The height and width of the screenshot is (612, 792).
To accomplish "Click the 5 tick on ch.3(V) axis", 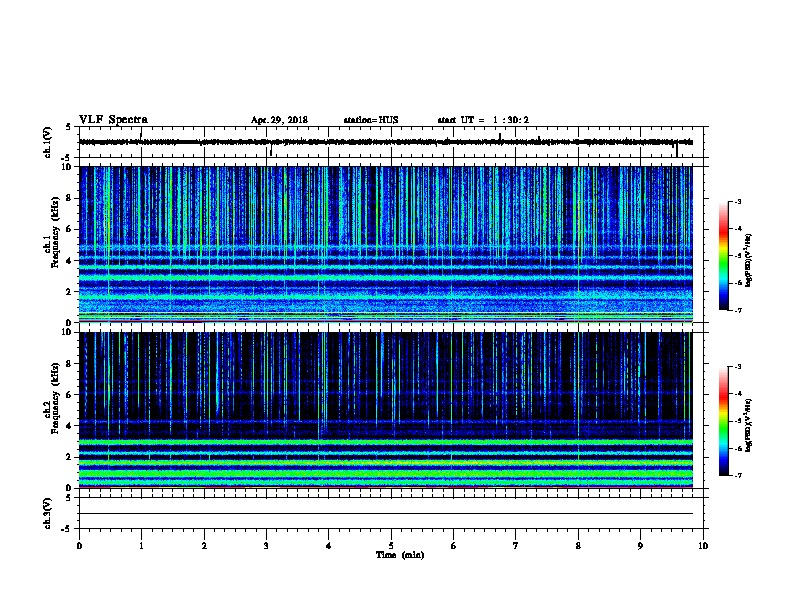I will point(69,498).
